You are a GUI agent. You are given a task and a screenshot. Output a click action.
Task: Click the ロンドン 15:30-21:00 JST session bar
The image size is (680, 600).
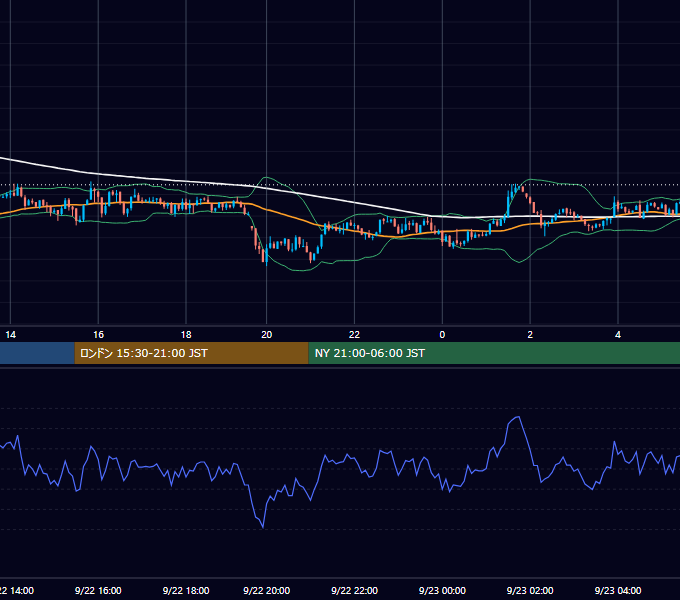(191, 353)
